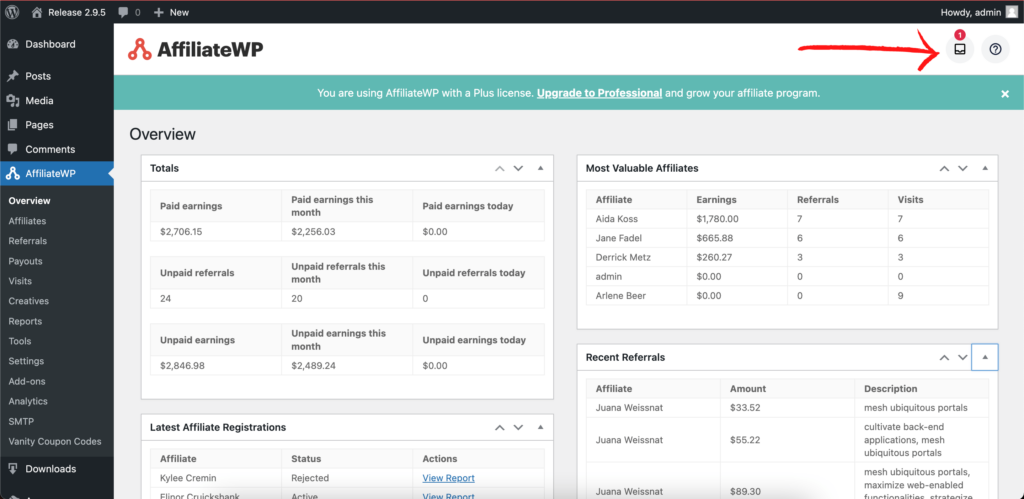The height and width of the screenshot is (499, 1024).
Task: Click the Rejected status cell
Action: pyautogui.click(x=310, y=478)
